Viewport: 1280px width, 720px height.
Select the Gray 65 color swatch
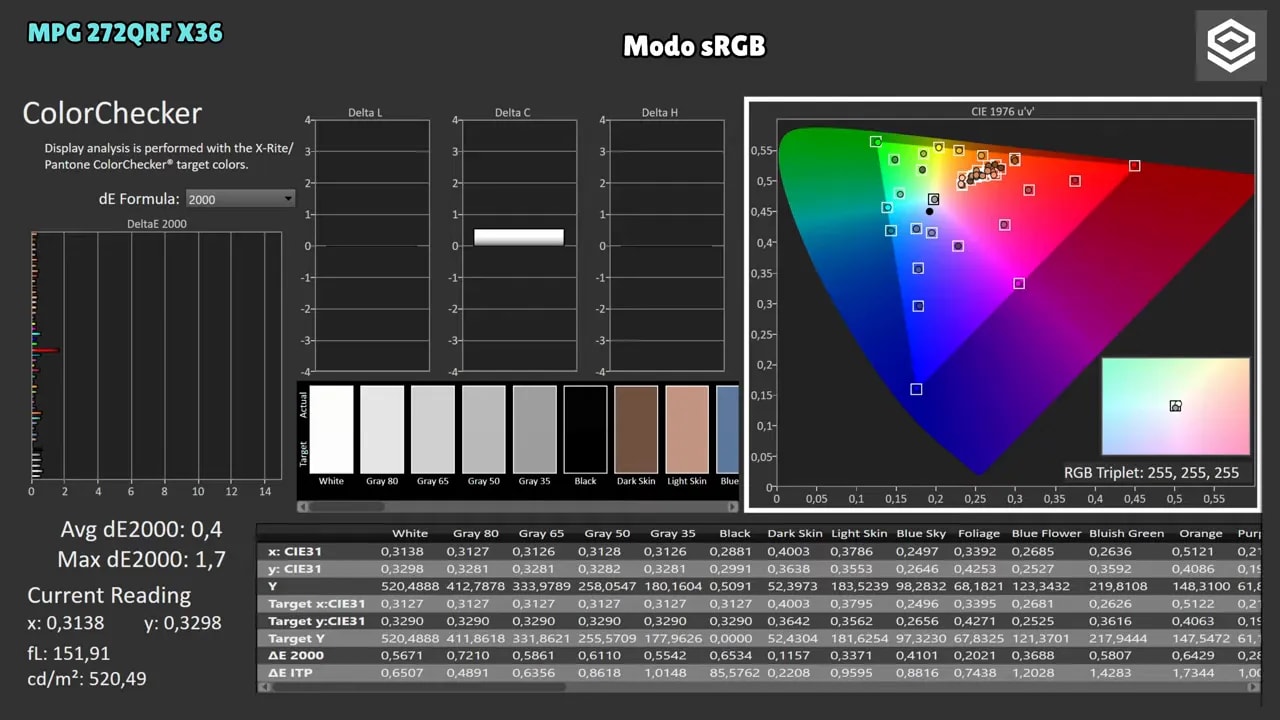click(433, 429)
